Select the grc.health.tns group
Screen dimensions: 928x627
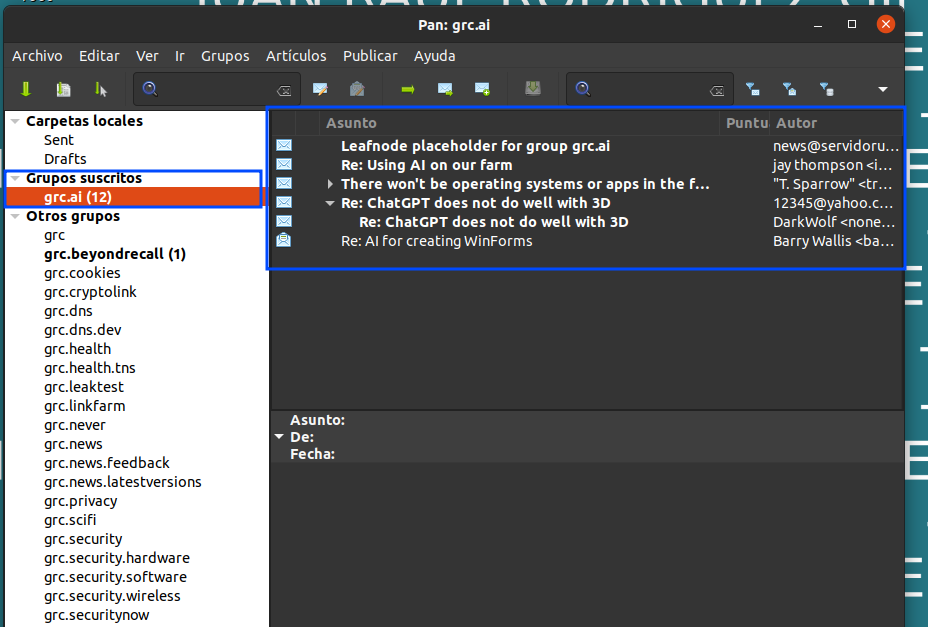89,368
